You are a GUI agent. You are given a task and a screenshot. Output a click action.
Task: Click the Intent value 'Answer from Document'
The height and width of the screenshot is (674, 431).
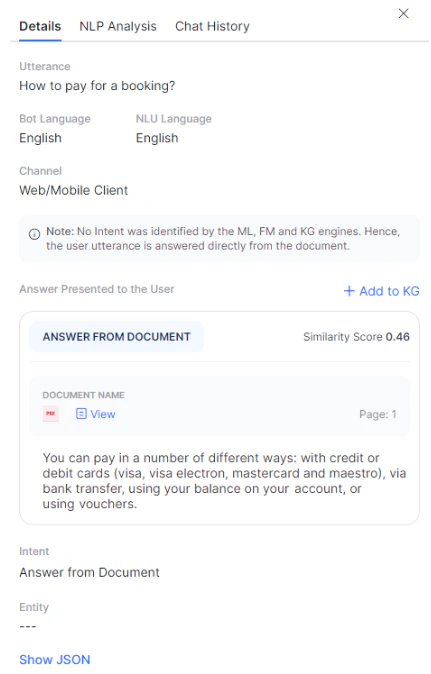coord(89,572)
